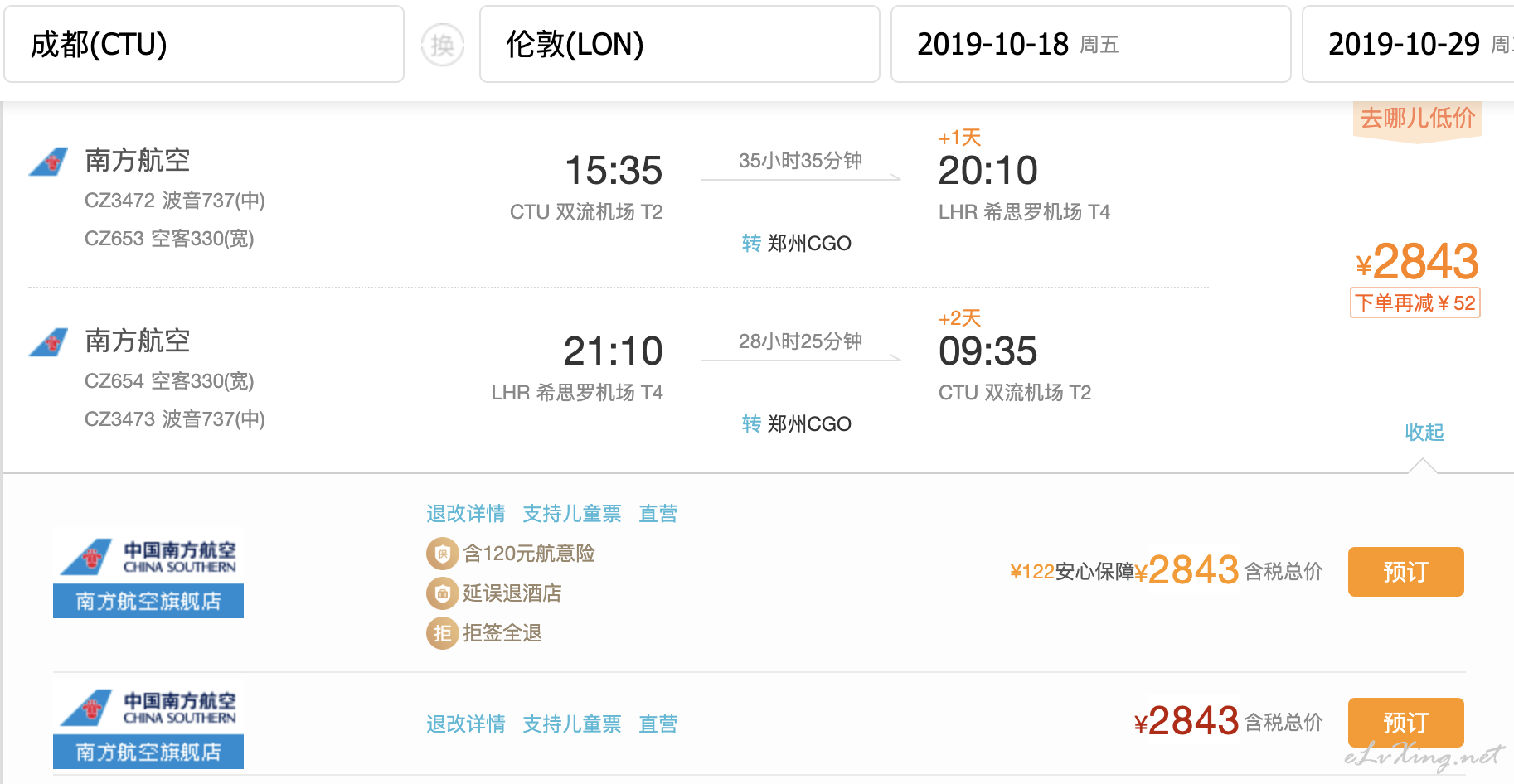1514x784 pixels.
Task: Edit the departure city 成都(CTU) field
Action: click(x=204, y=44)
